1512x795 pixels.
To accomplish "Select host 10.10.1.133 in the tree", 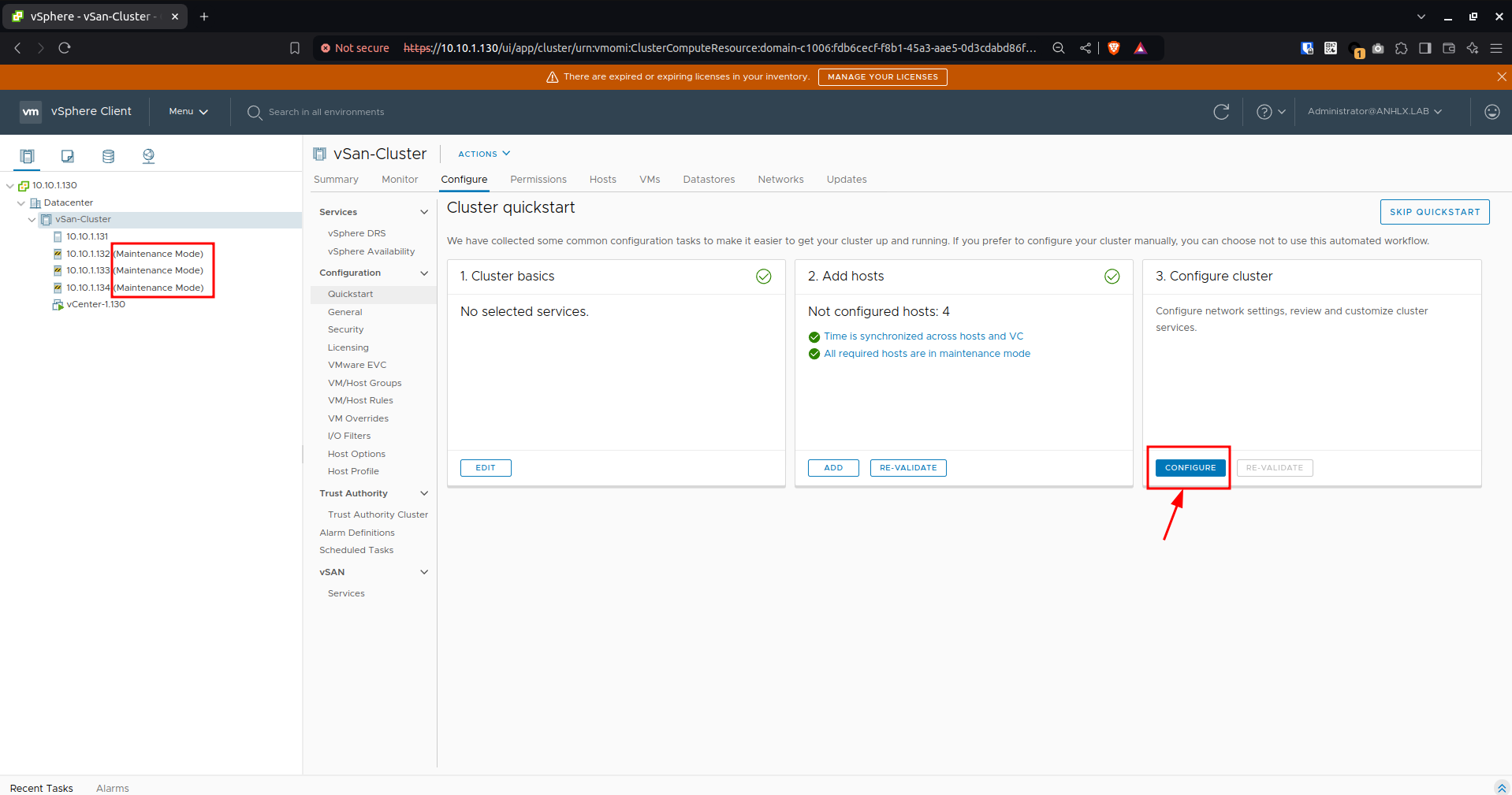I will (x=88, y=270).
